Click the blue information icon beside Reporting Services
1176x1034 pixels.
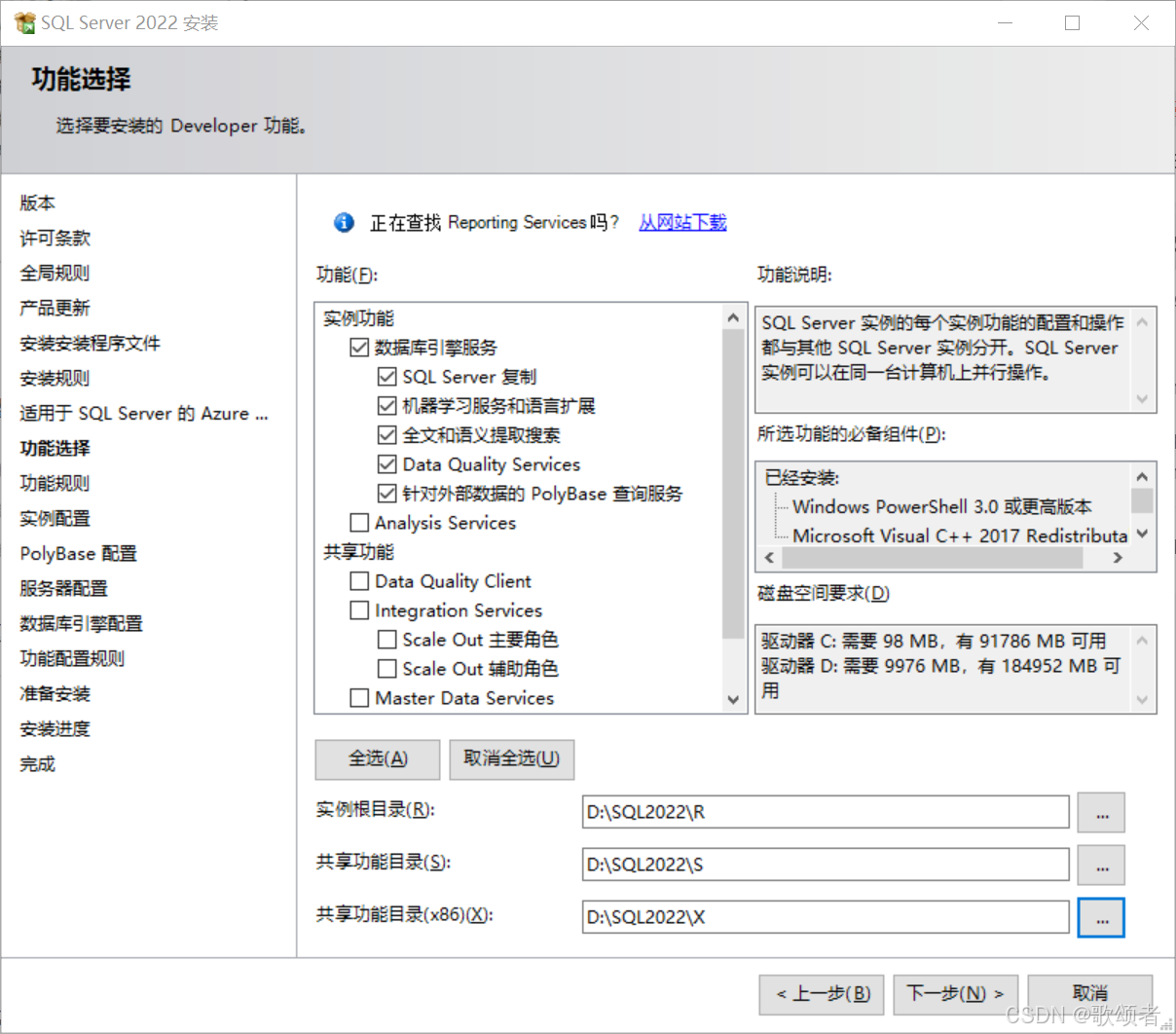(344, 223)
